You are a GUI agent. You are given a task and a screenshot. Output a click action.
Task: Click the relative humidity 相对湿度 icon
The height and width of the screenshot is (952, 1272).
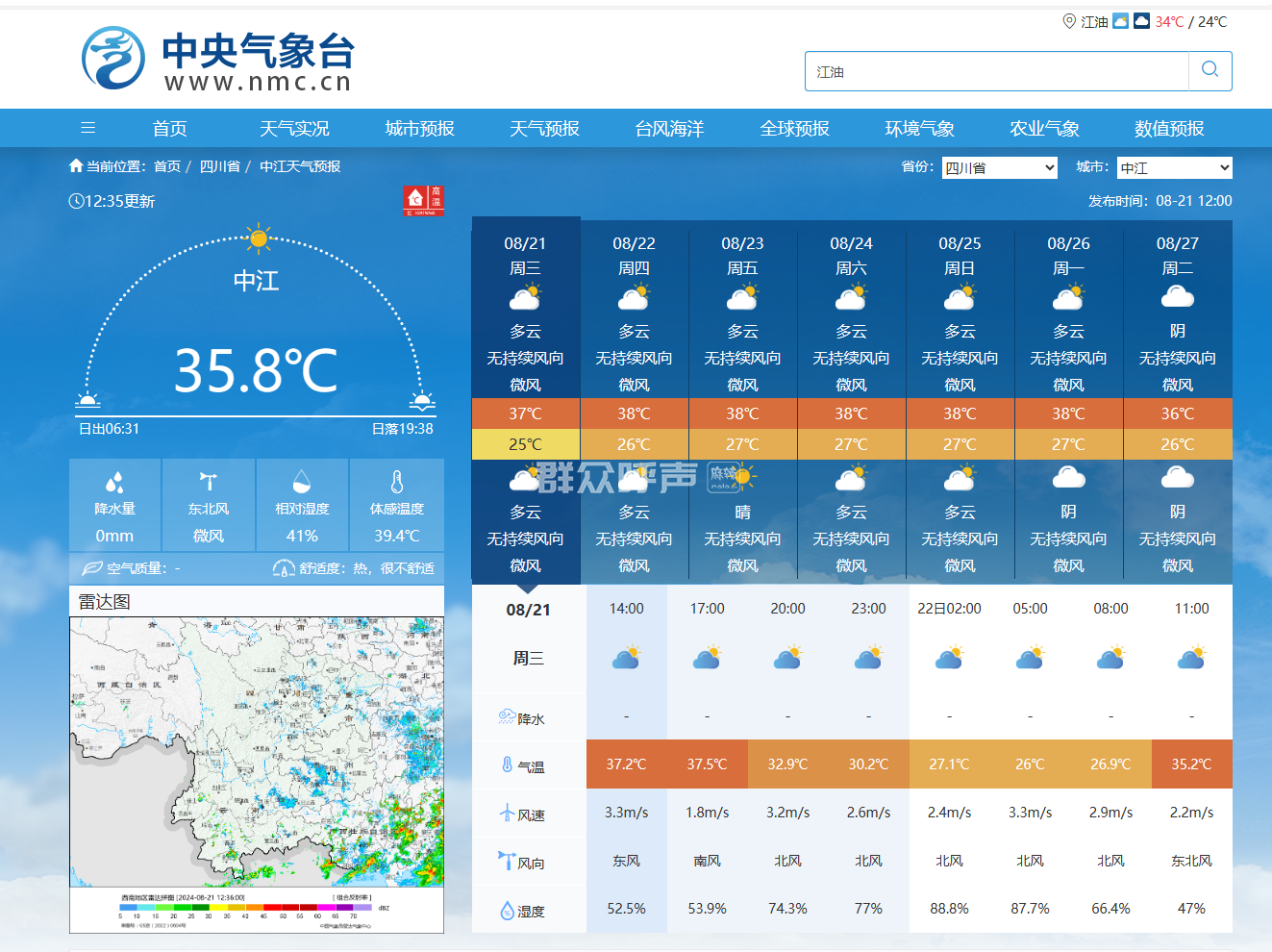tap(302, 482)
